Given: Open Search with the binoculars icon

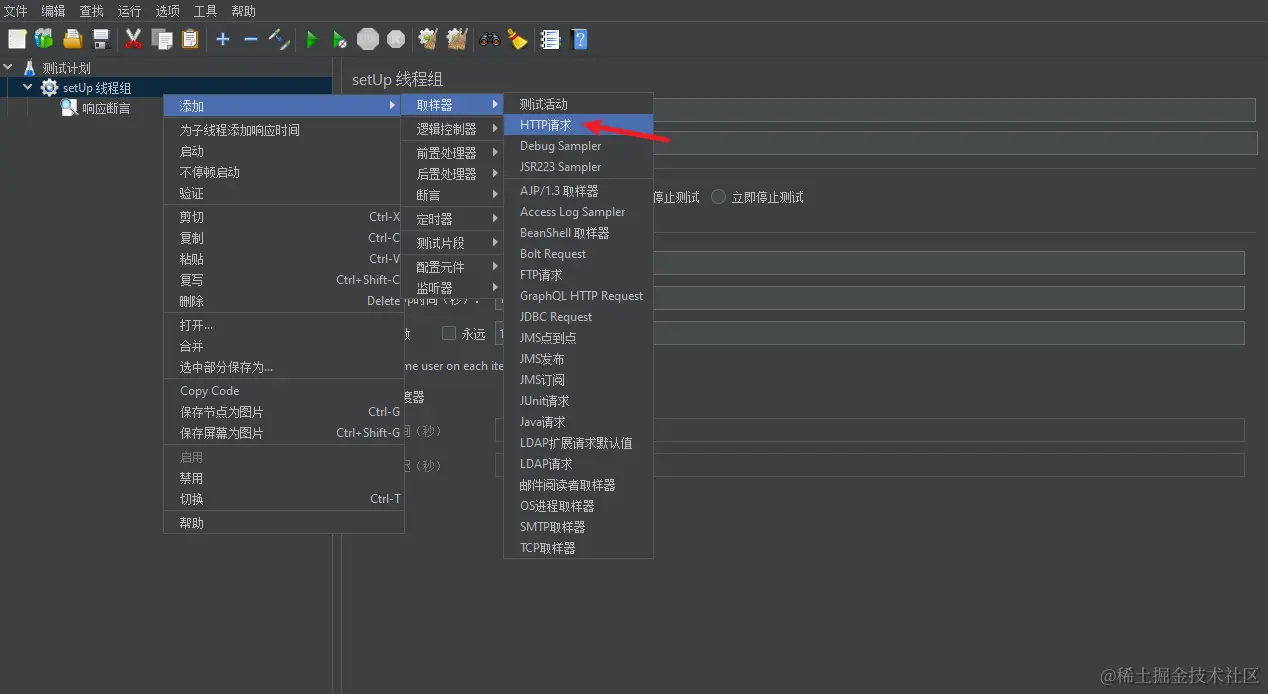Looking at the screenshot, I should (489, 39).
